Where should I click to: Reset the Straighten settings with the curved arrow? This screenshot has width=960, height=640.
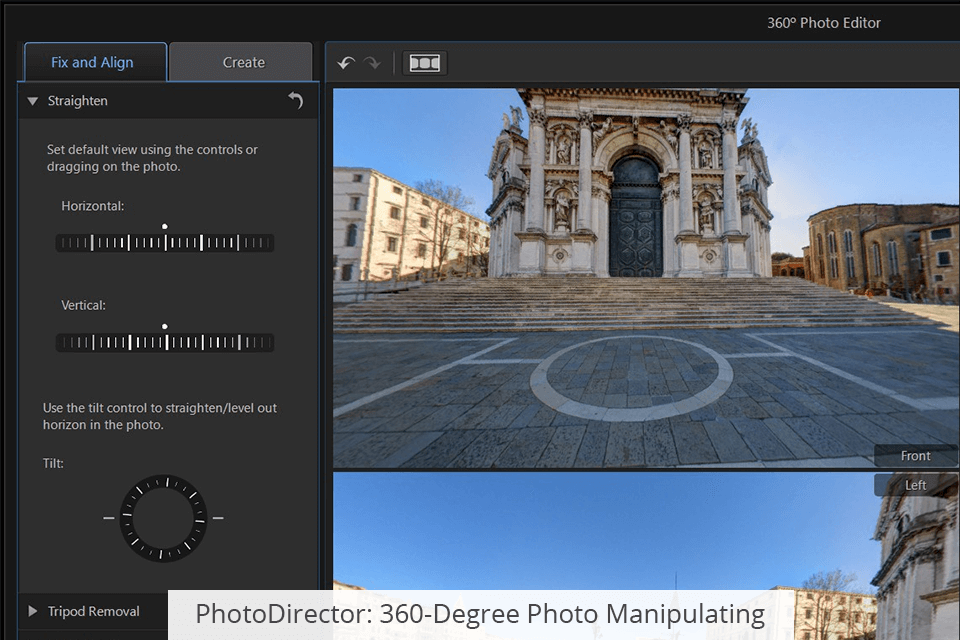(x=295, y=100)
